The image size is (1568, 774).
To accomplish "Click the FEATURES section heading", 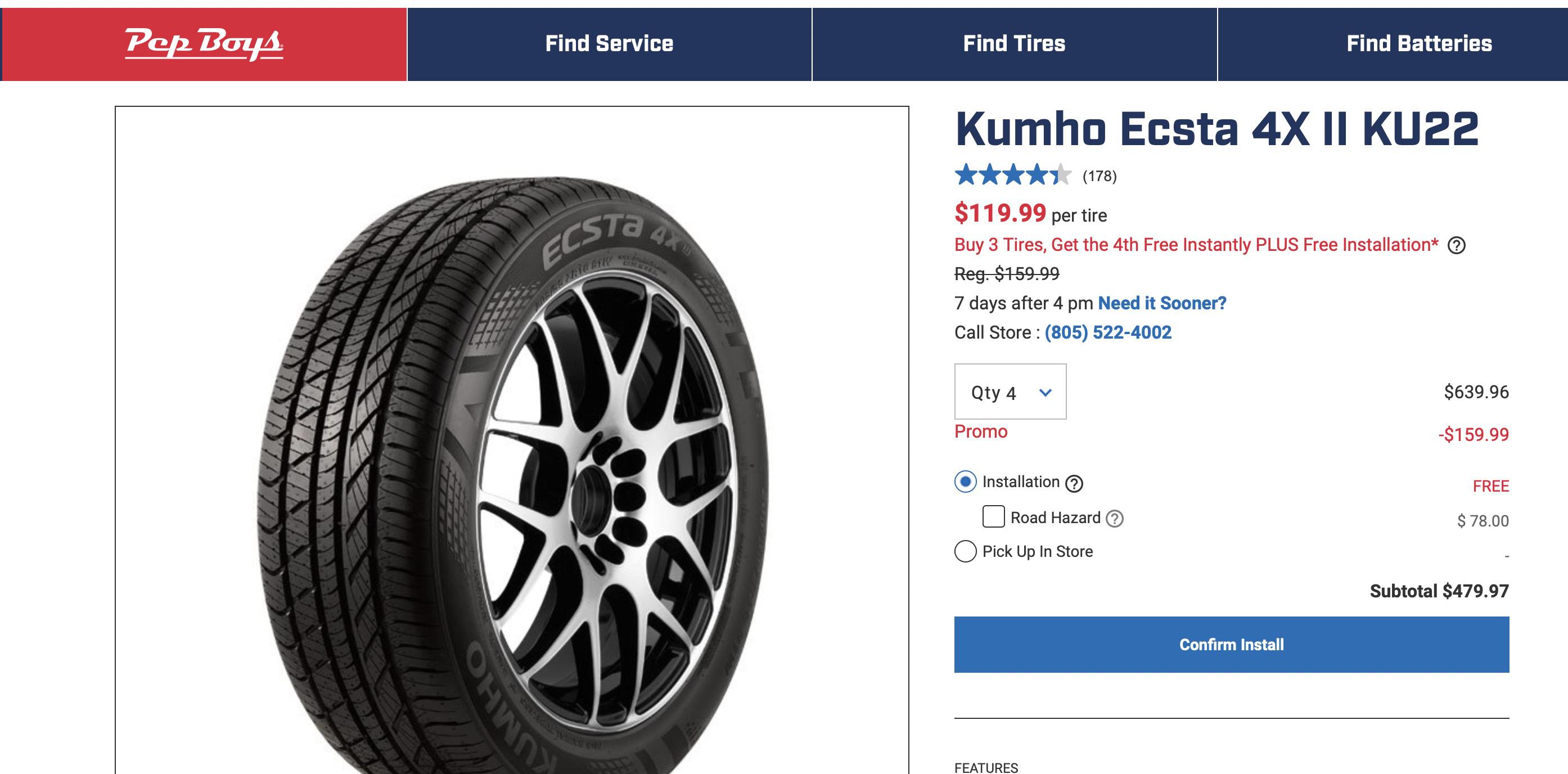I will tap(986, 767).
